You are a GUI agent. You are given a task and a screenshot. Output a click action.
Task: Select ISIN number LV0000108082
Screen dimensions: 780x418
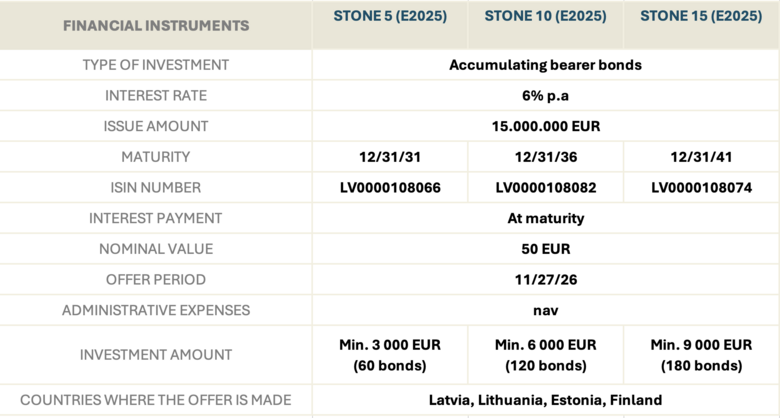point(545,187)
